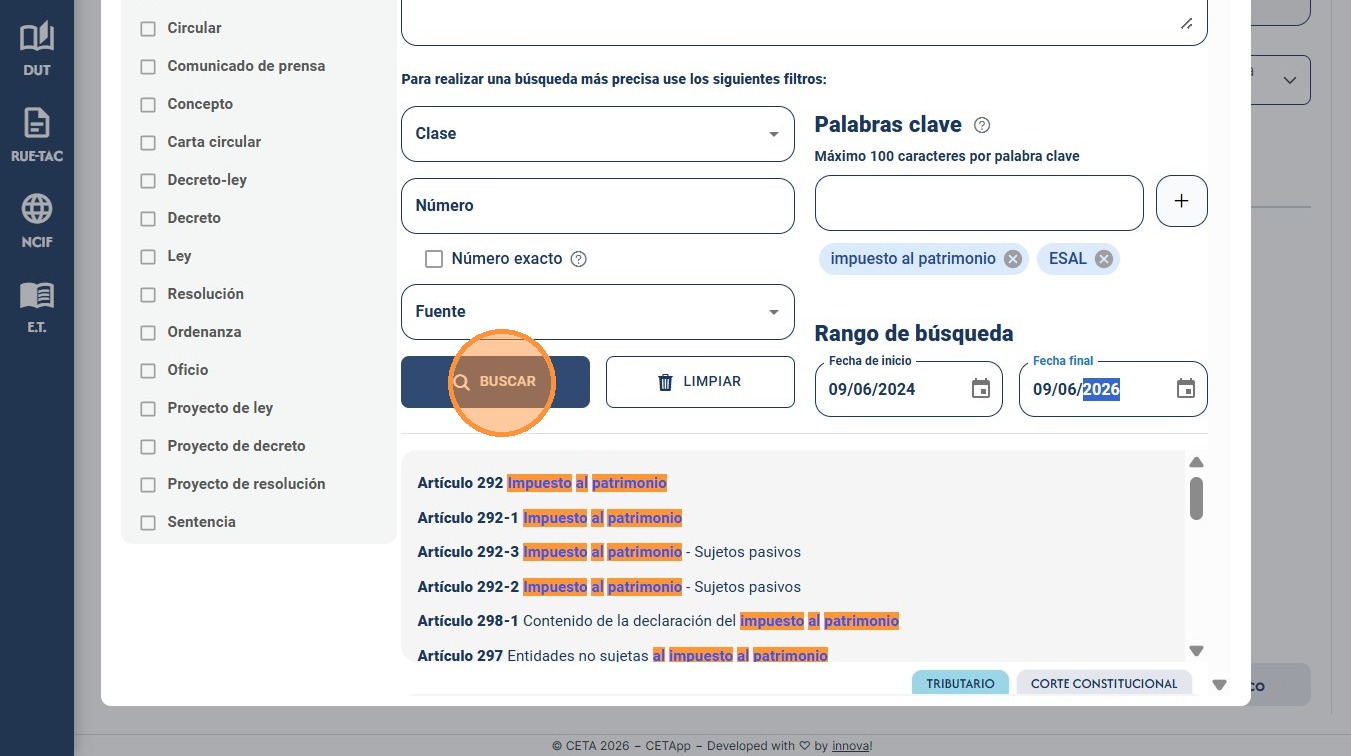This screenshot has height=756, width=1351.
Task: Open calendar for Fecha final
Action: (x=1186, y=389)
